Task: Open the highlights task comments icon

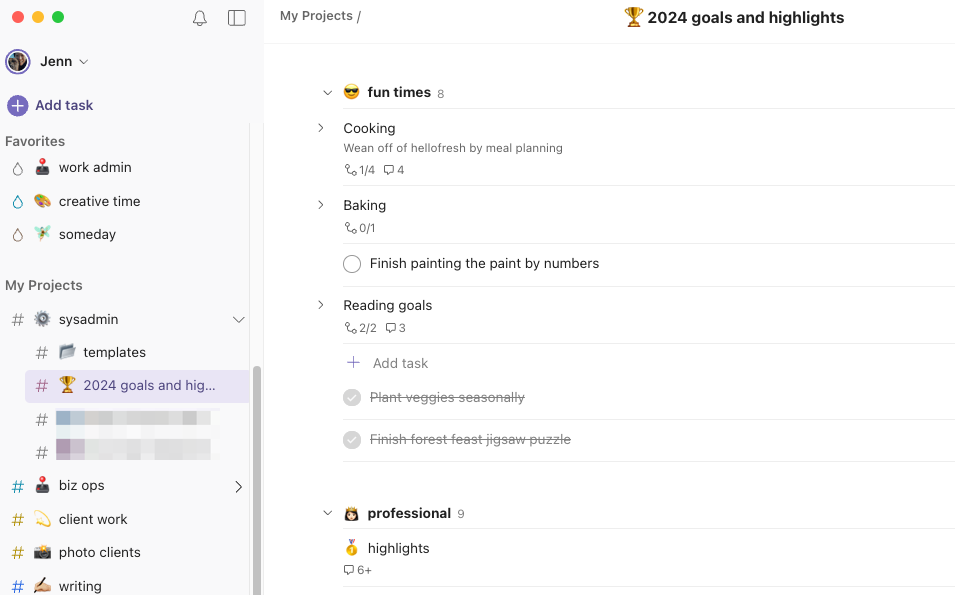Action: 349,570
